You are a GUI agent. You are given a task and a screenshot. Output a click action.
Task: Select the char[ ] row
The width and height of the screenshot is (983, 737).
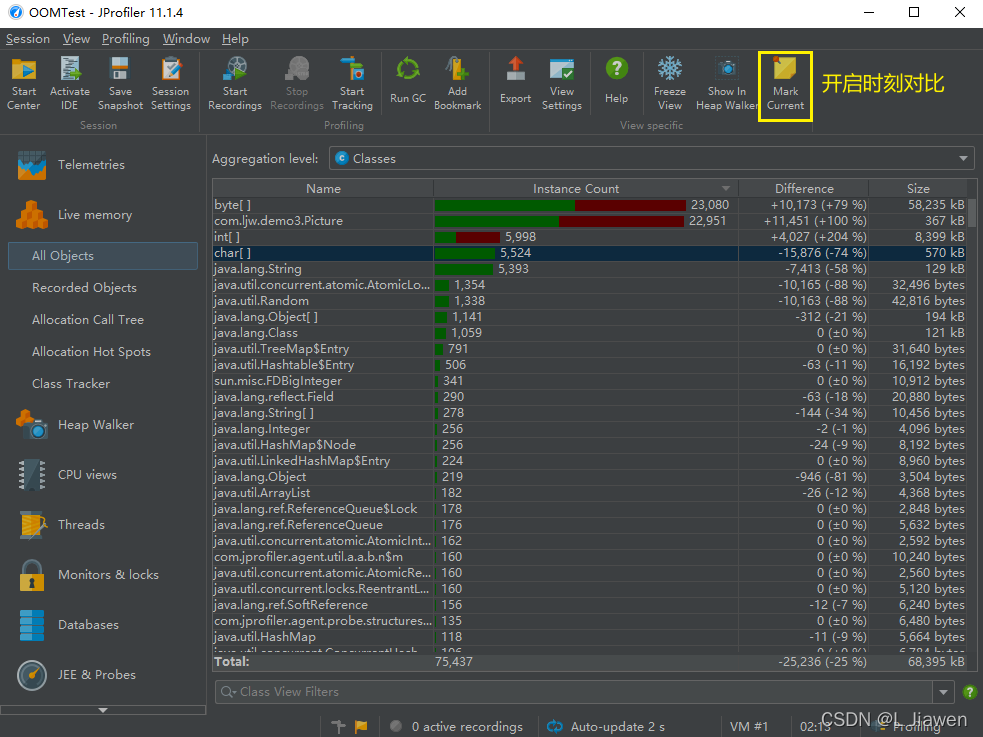pos(589,253)
